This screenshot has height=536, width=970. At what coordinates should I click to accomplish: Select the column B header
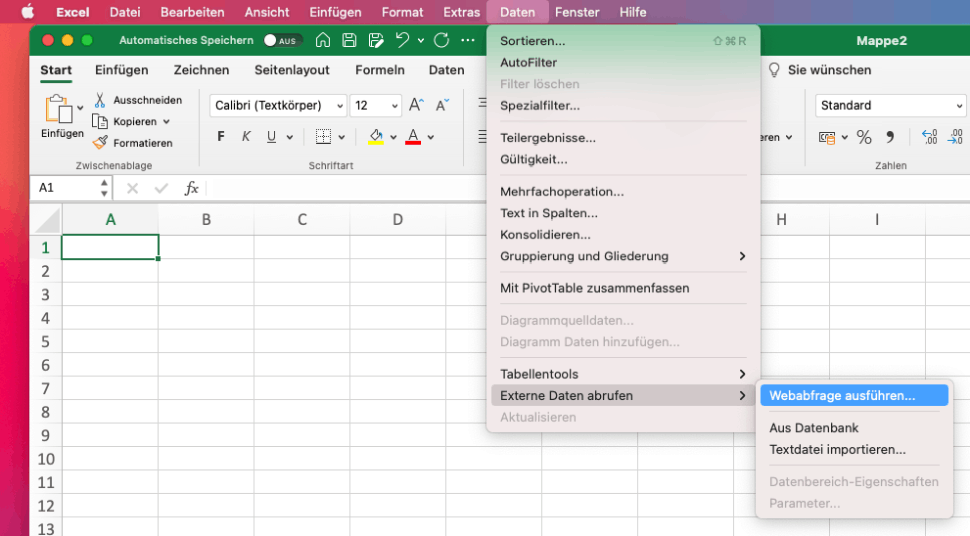point(206,220)
